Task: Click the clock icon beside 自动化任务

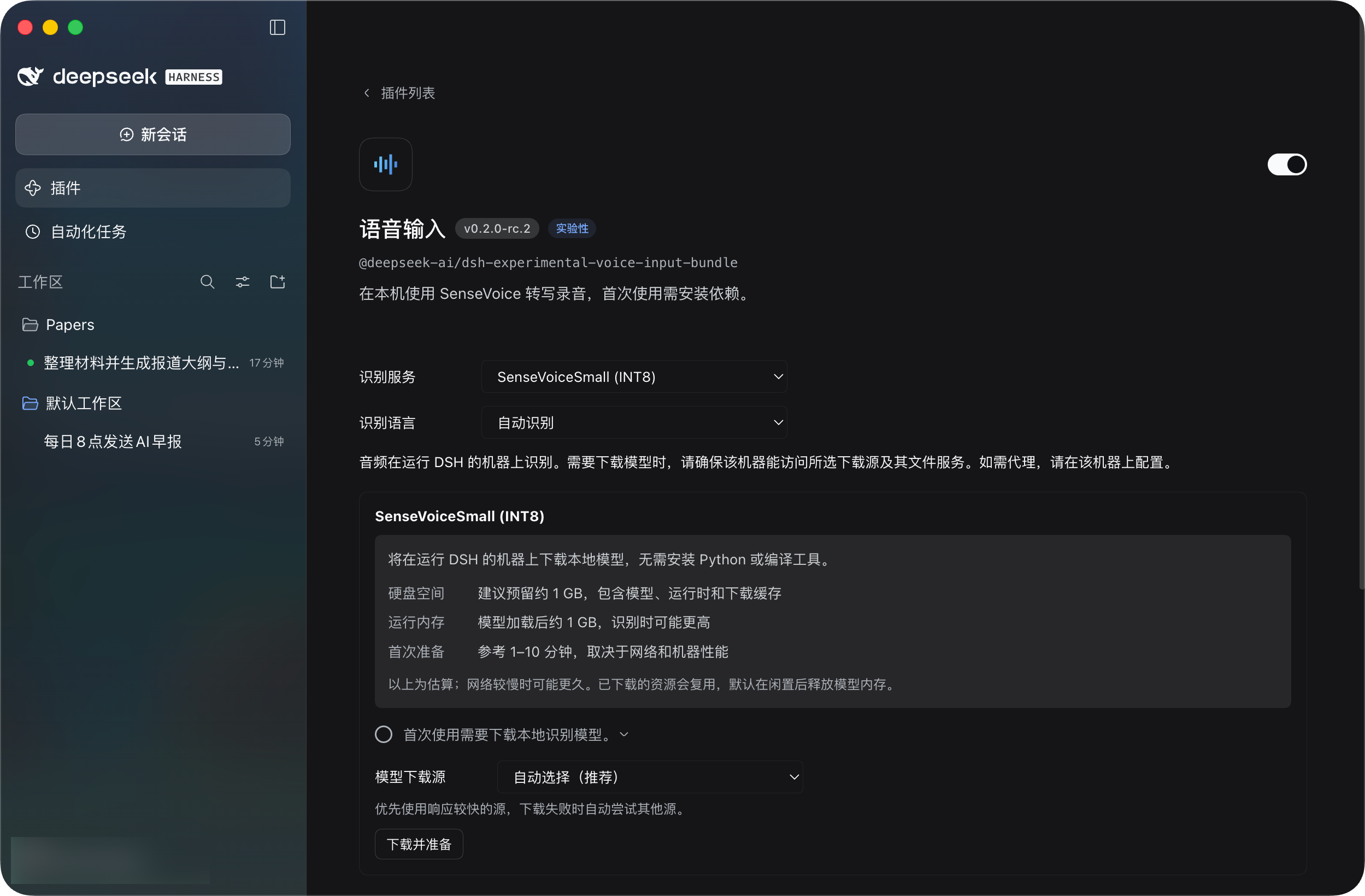Action: (33, 232)
